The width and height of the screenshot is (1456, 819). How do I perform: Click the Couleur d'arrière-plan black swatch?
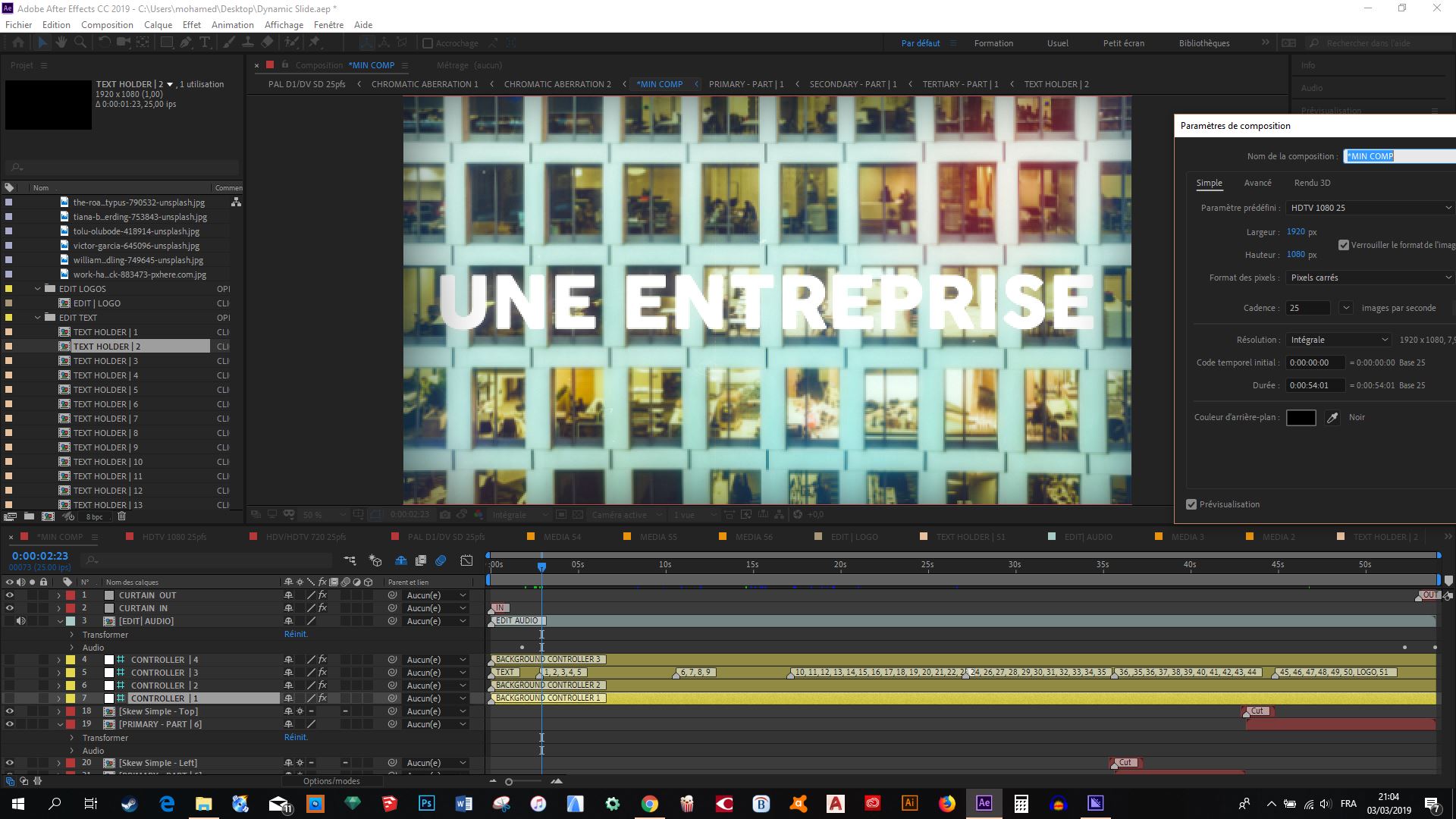point(1301,417)
